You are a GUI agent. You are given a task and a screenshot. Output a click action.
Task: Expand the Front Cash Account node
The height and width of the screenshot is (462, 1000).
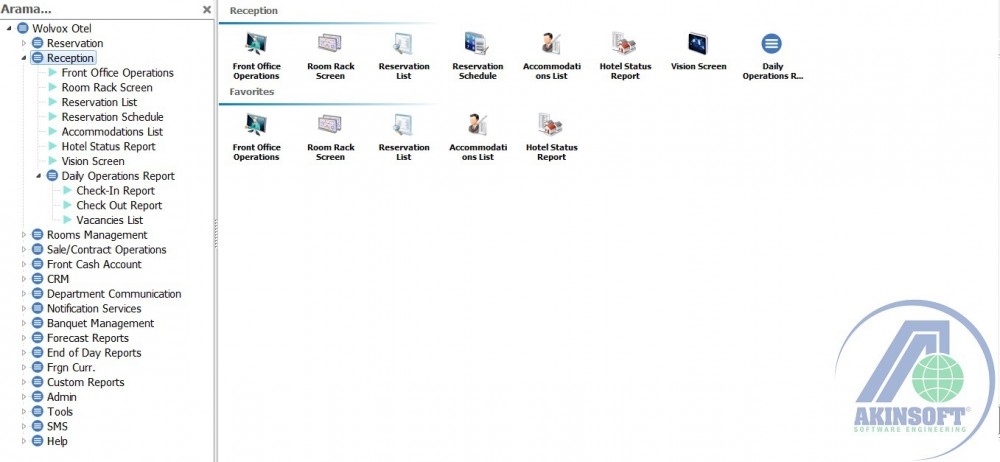pos(24,264)
